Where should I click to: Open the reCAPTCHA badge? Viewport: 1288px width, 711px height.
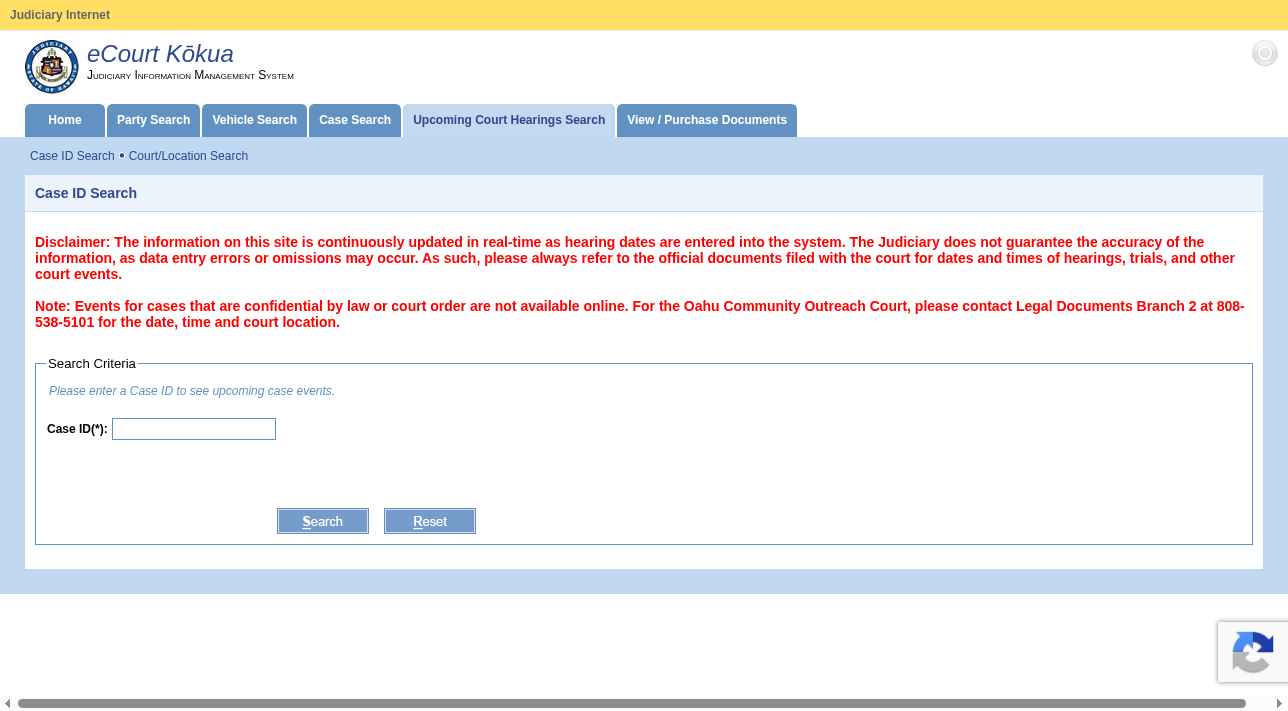1253,652
